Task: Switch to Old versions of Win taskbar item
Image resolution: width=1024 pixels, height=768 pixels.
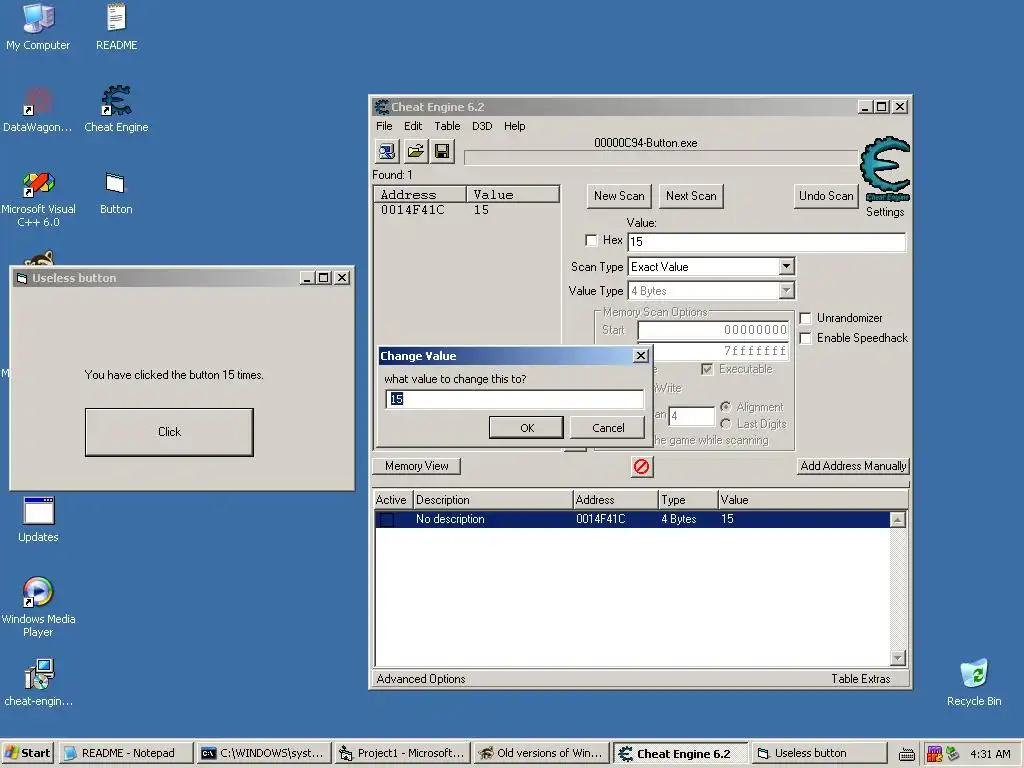Action: [541, 753]
